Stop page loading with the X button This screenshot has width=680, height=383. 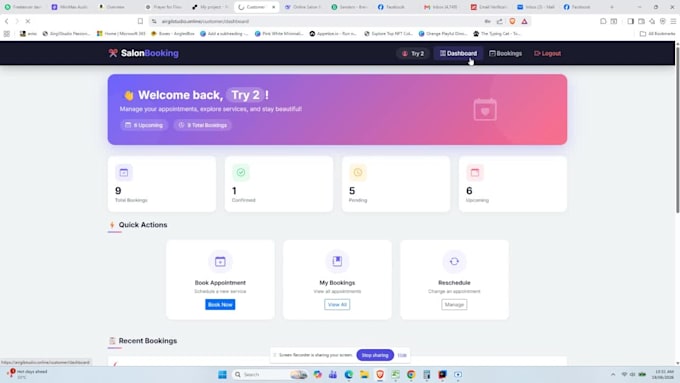pyautogui.click(x=27, y=21)
